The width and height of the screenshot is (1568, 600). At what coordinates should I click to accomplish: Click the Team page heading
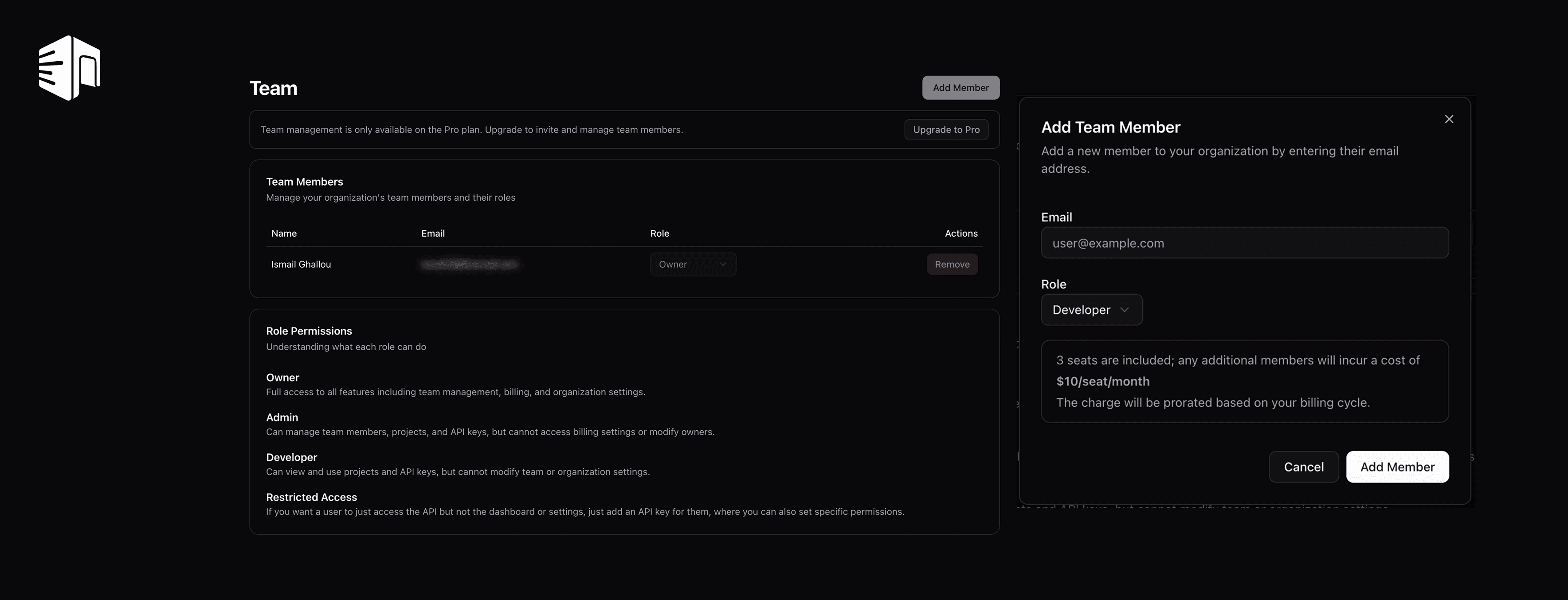(273, 88)
